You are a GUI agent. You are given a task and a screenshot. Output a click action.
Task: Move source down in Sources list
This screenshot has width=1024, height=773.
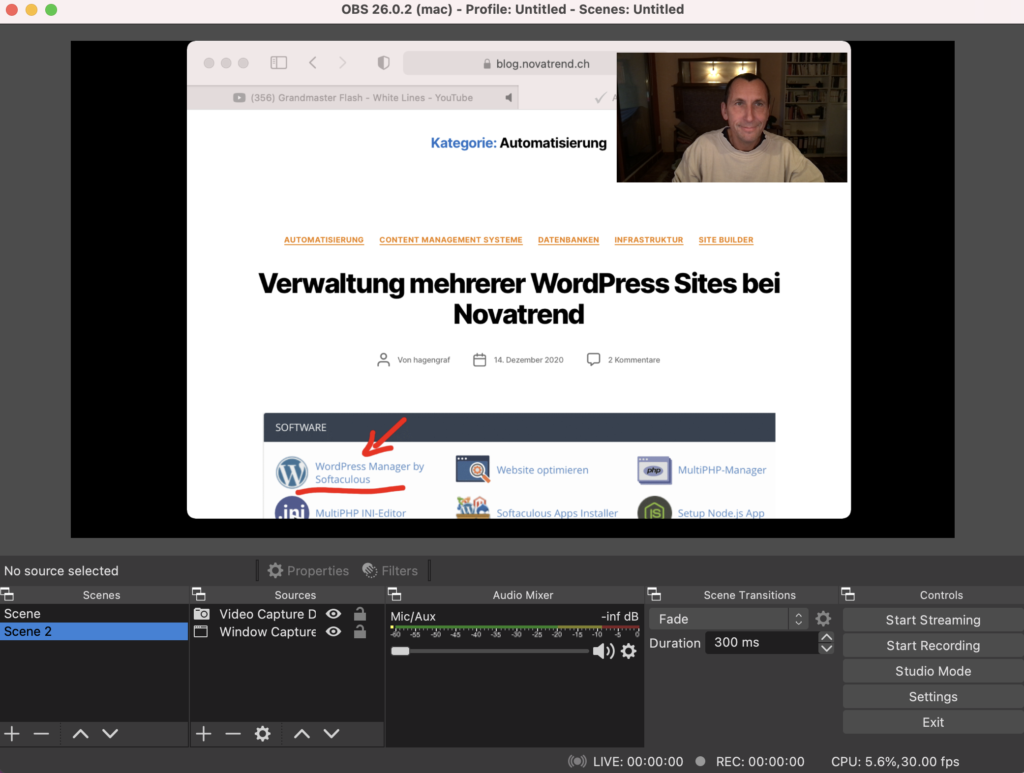[x=332, y=734]
